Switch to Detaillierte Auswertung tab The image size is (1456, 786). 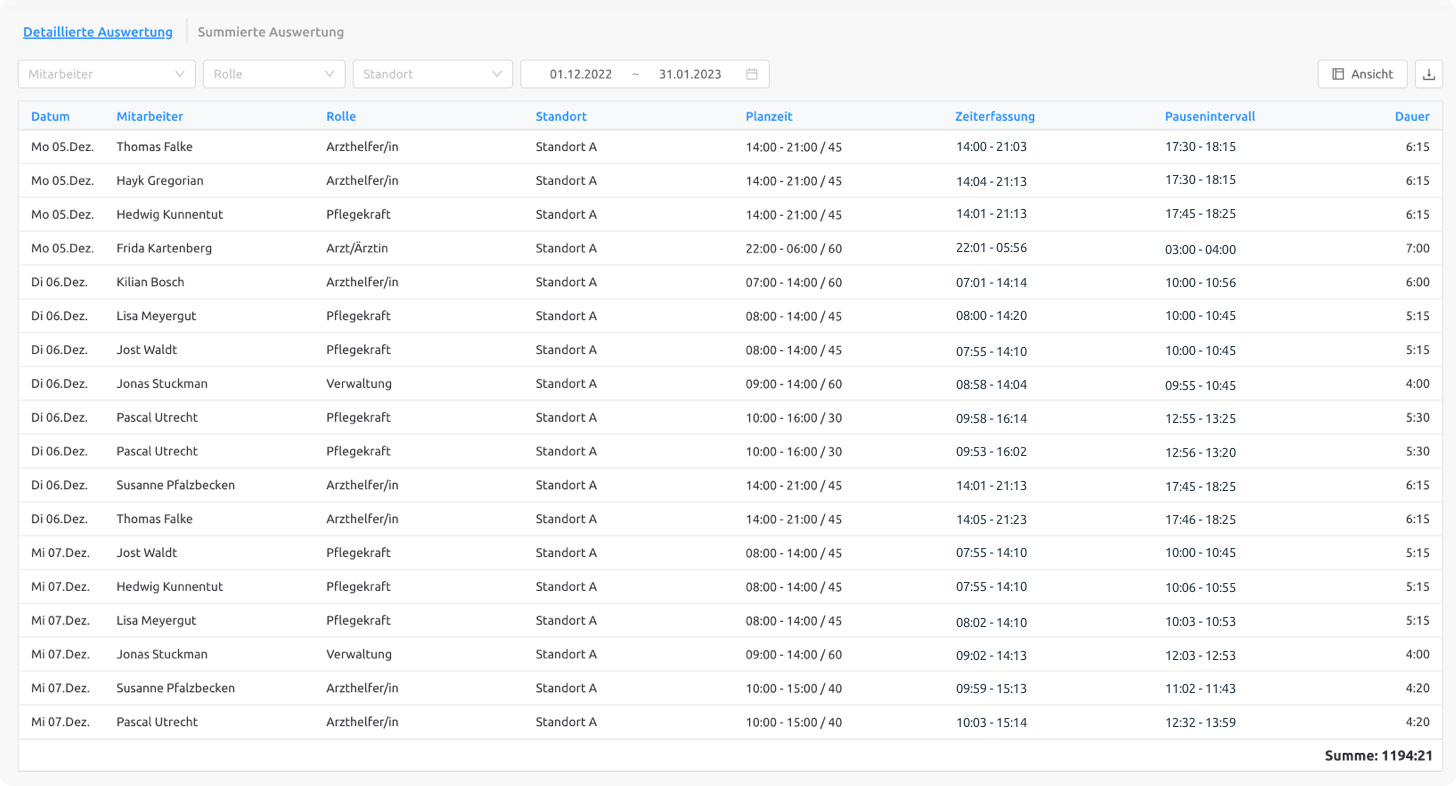(x=98, y=32)
